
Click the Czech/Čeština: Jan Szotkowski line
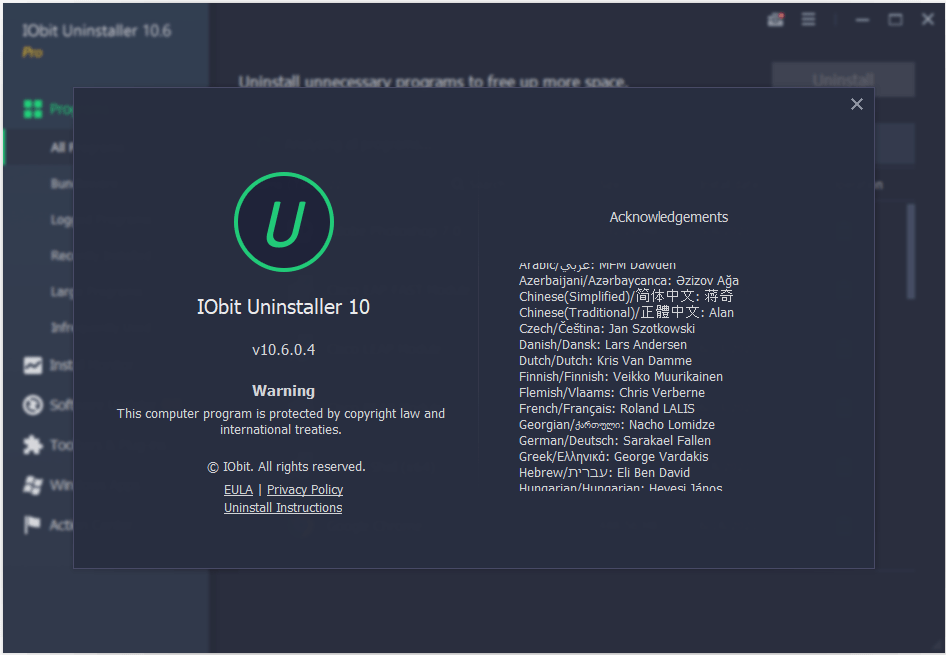[607, 329]
